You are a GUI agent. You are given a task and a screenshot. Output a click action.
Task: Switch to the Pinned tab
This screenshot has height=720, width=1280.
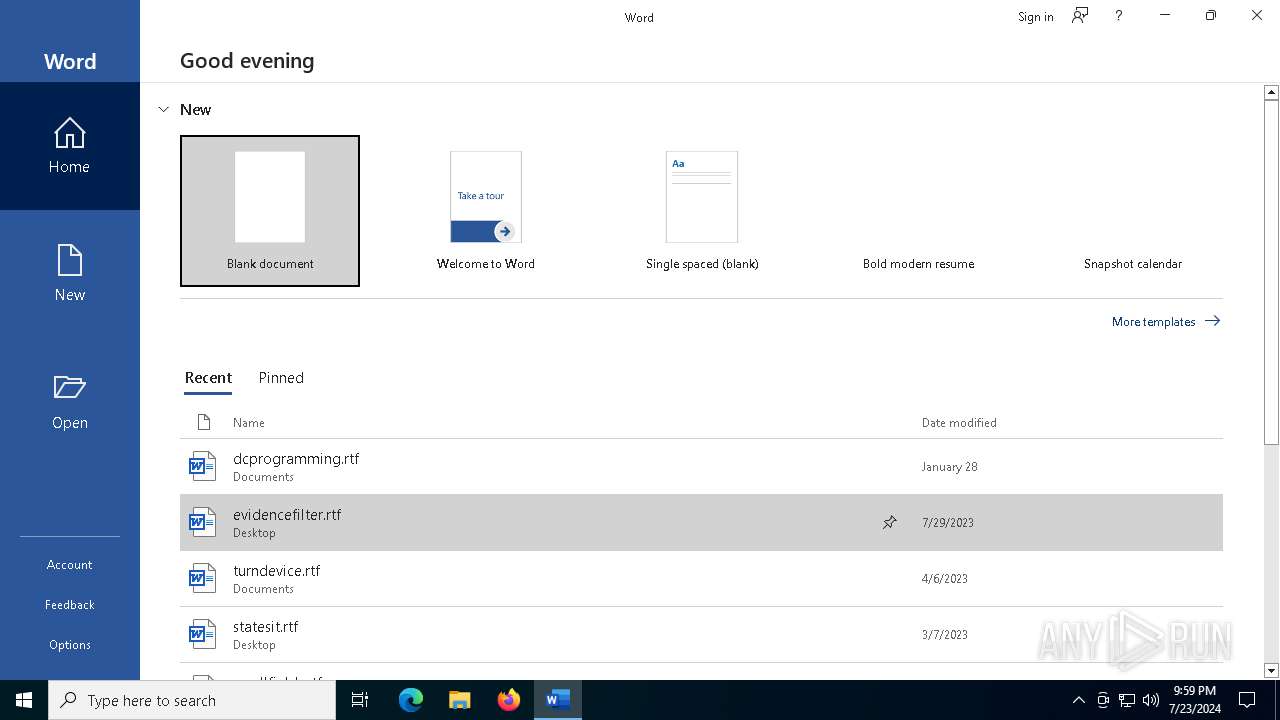coord(281,378)
